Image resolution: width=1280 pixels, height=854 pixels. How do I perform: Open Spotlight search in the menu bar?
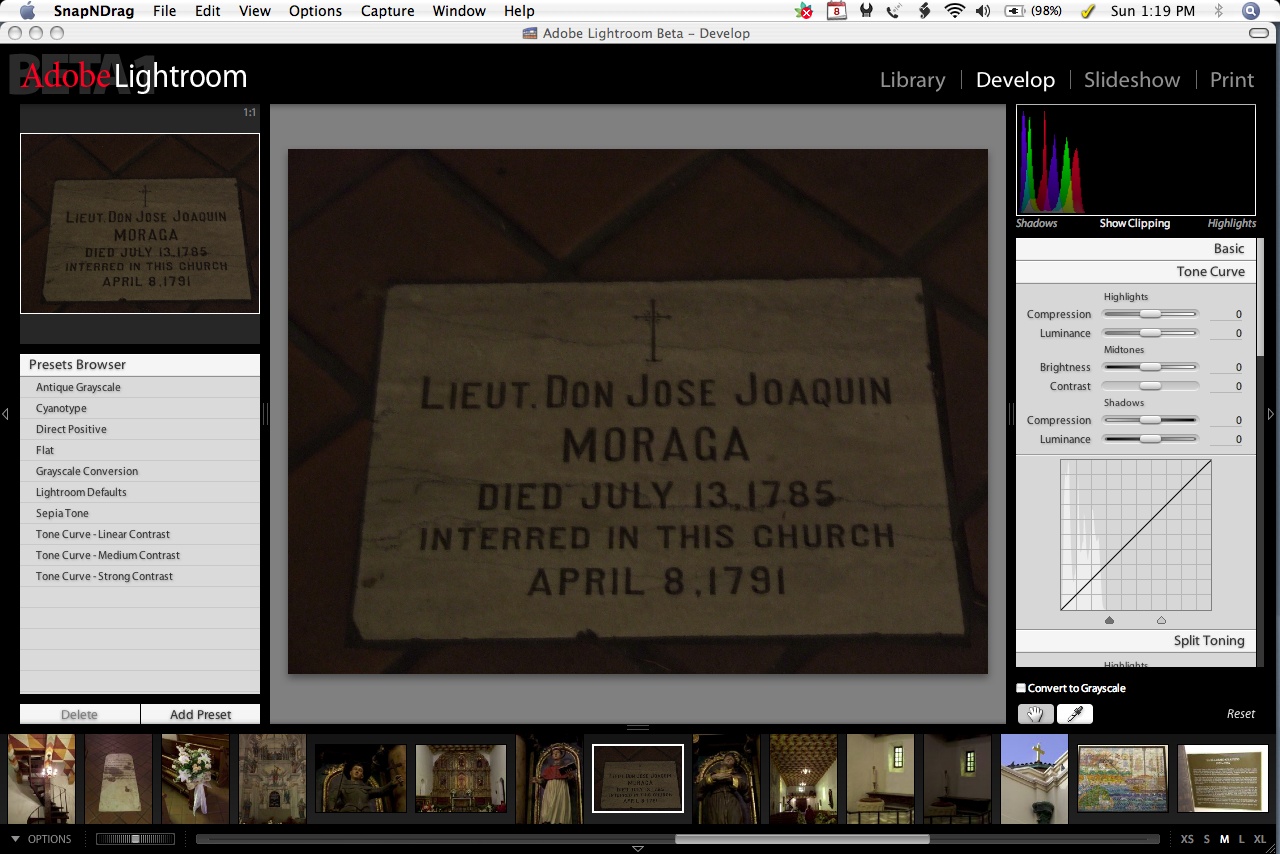(1250, 11)
